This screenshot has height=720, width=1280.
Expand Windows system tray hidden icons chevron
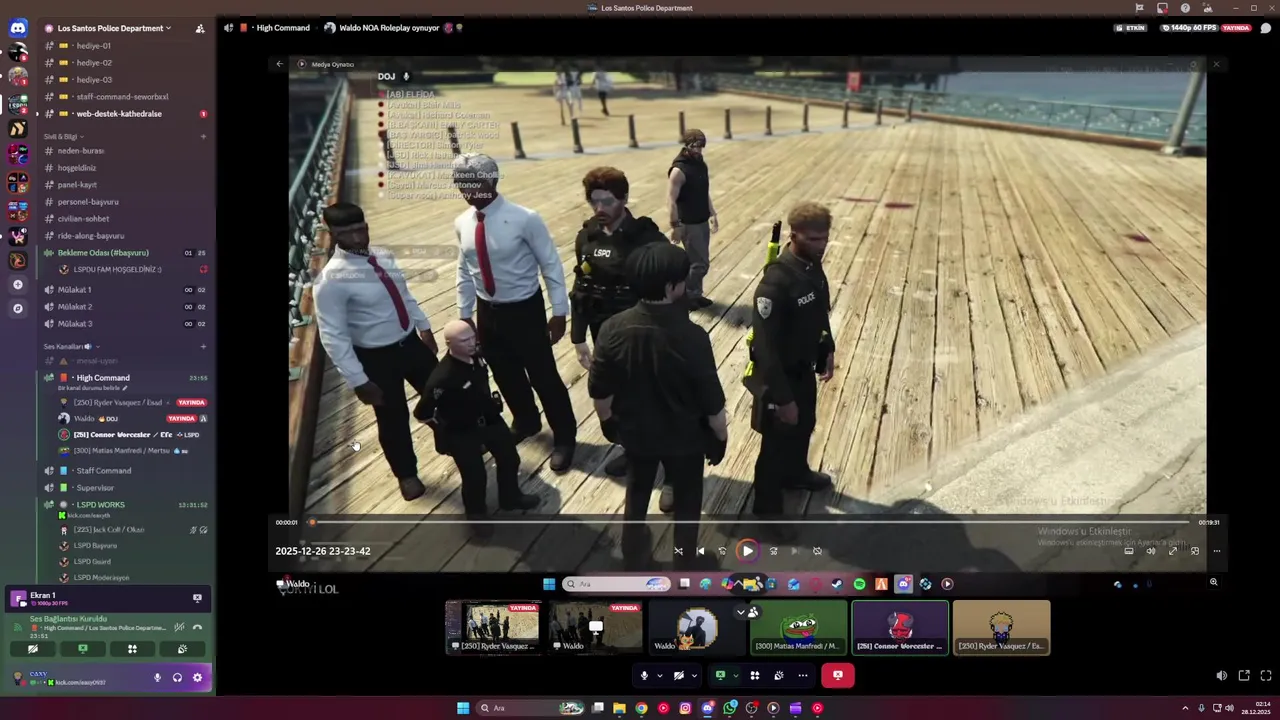pyautogui.click(x=1185, y=708)
